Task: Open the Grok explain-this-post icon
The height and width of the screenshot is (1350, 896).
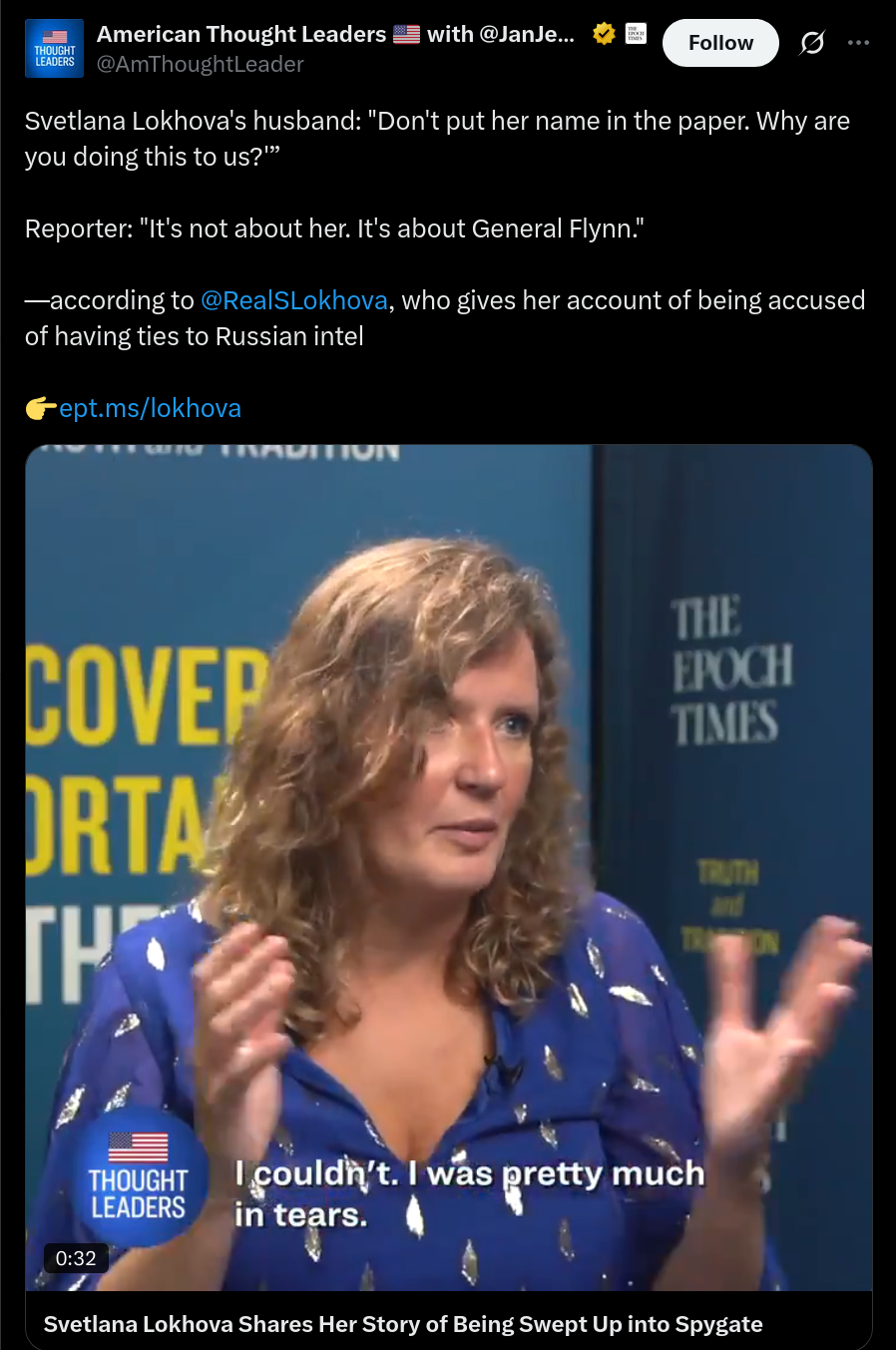Action: coord(812,43)
